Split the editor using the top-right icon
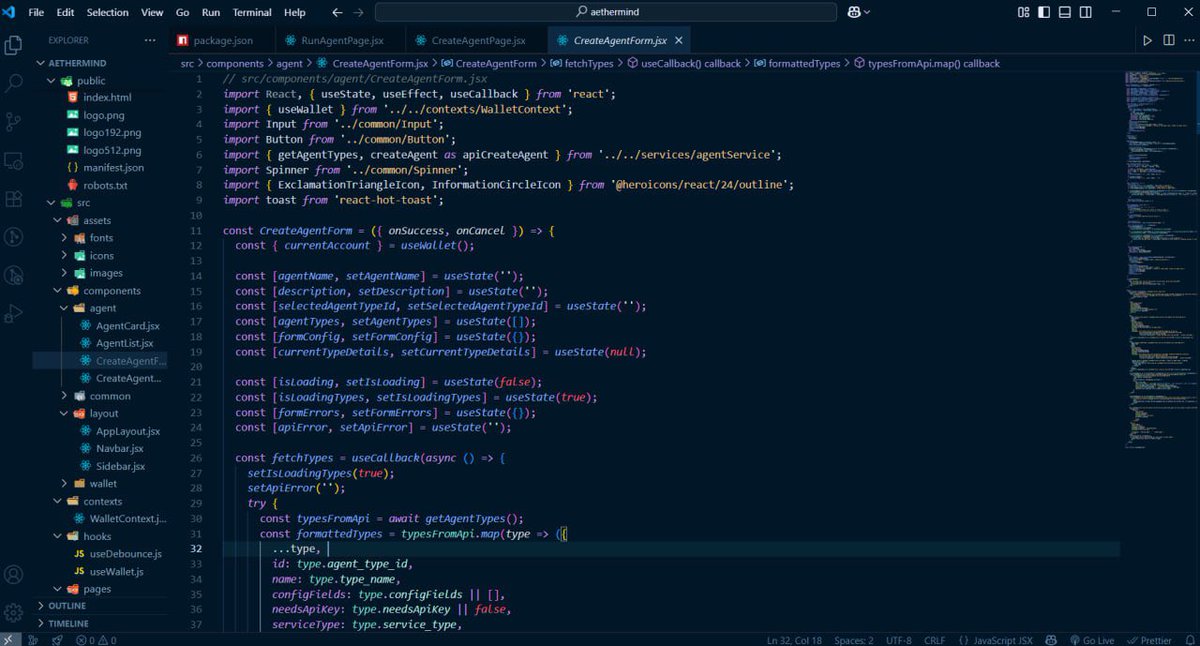The width and height of the screenshot is (1200, 646). click(x=1170, y=40)
